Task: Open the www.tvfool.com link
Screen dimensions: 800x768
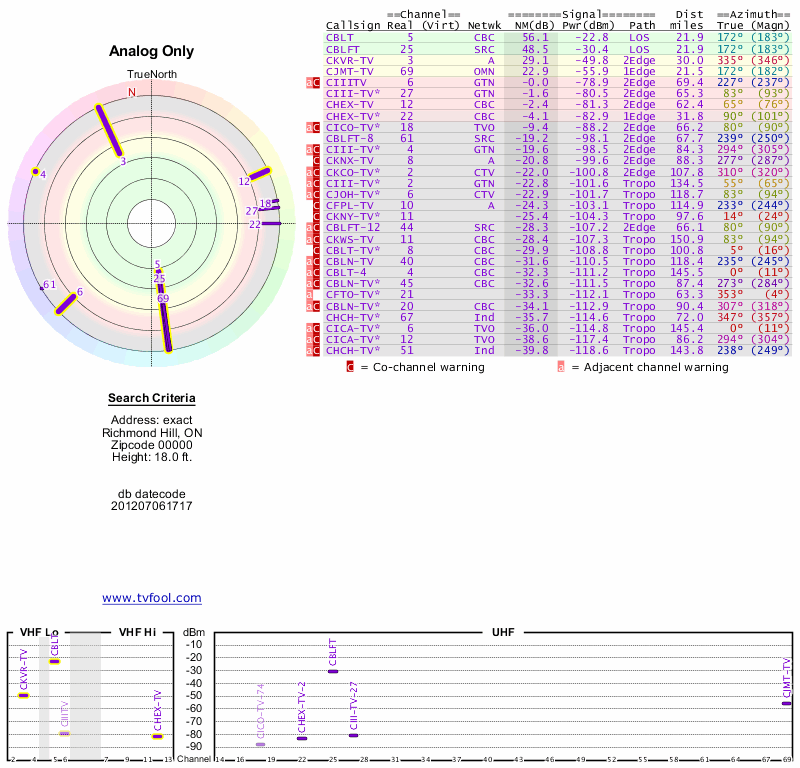Action: pyautogui.click(x=151, y=598)
